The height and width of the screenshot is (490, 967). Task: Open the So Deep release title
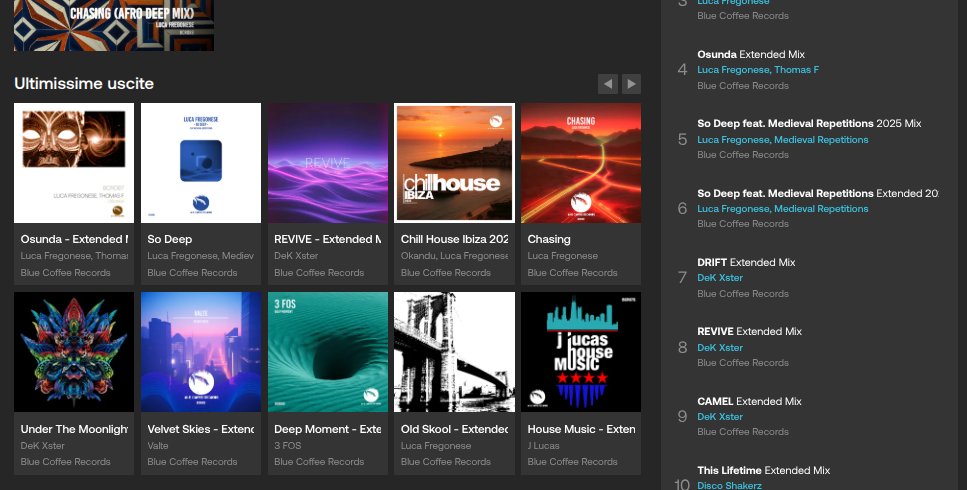click(170, 239)
